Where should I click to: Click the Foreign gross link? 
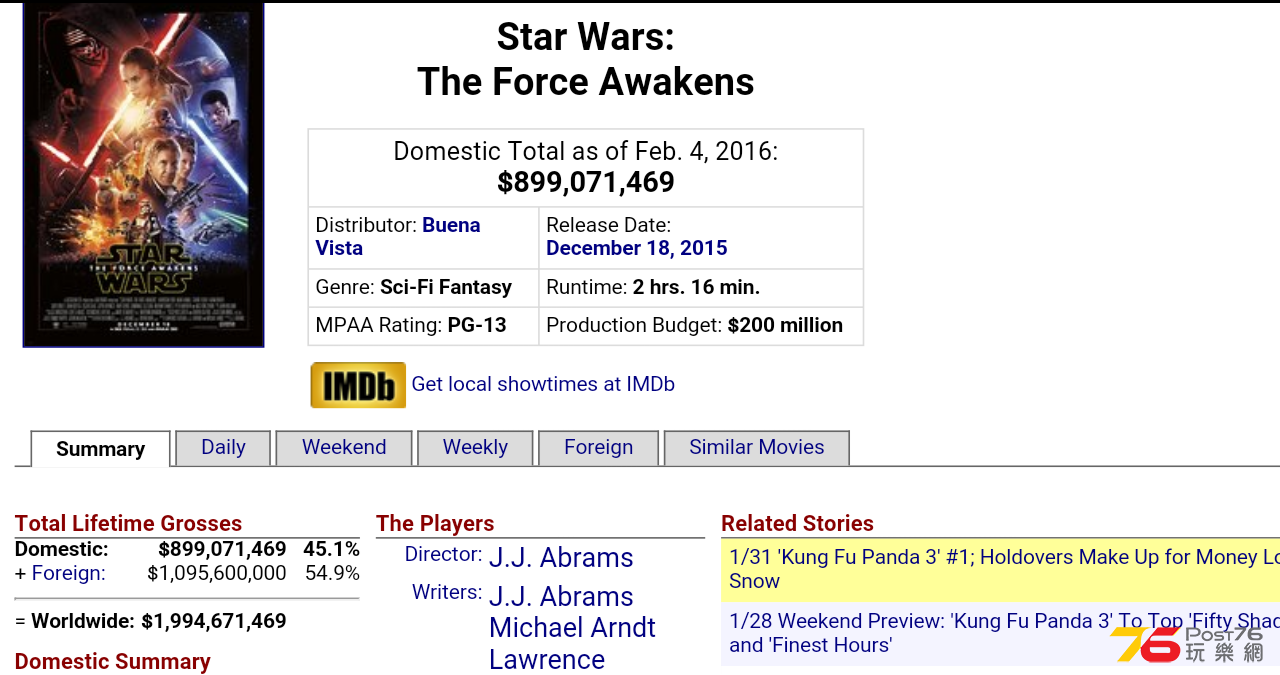[68, 573]
